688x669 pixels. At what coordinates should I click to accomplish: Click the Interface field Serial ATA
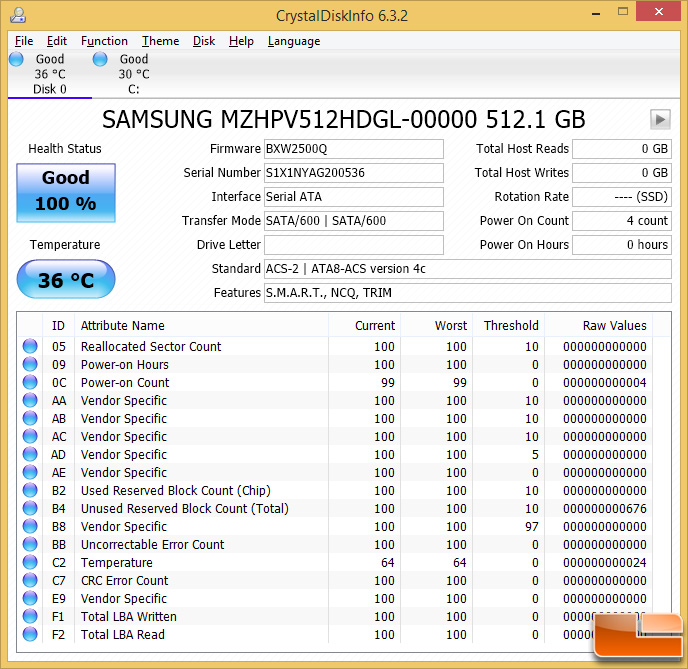tap(354, 197)
